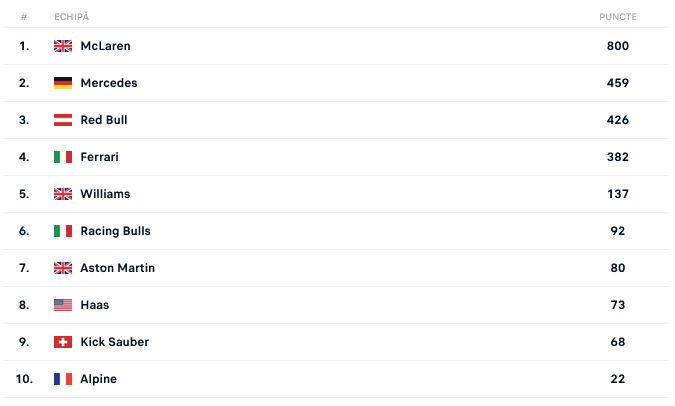This screenshot has width=675, height=406.
Task: Click the UK flag beside Williams
Action: (63, 194)
